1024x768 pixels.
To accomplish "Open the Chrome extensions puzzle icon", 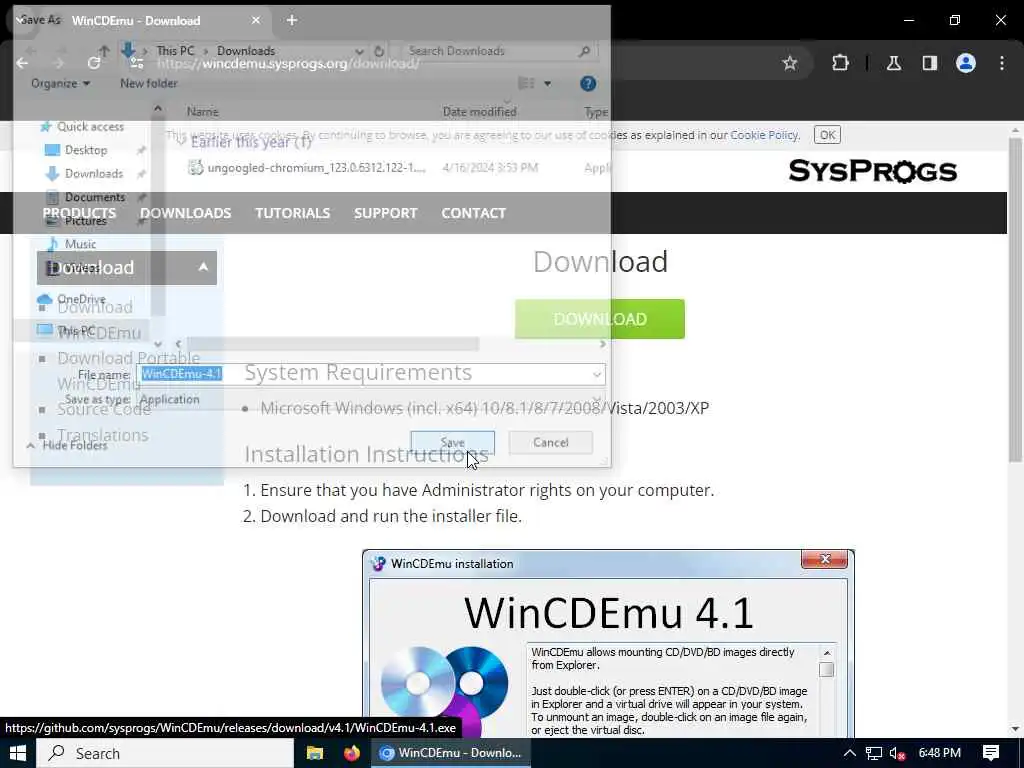I will point(840,63).
